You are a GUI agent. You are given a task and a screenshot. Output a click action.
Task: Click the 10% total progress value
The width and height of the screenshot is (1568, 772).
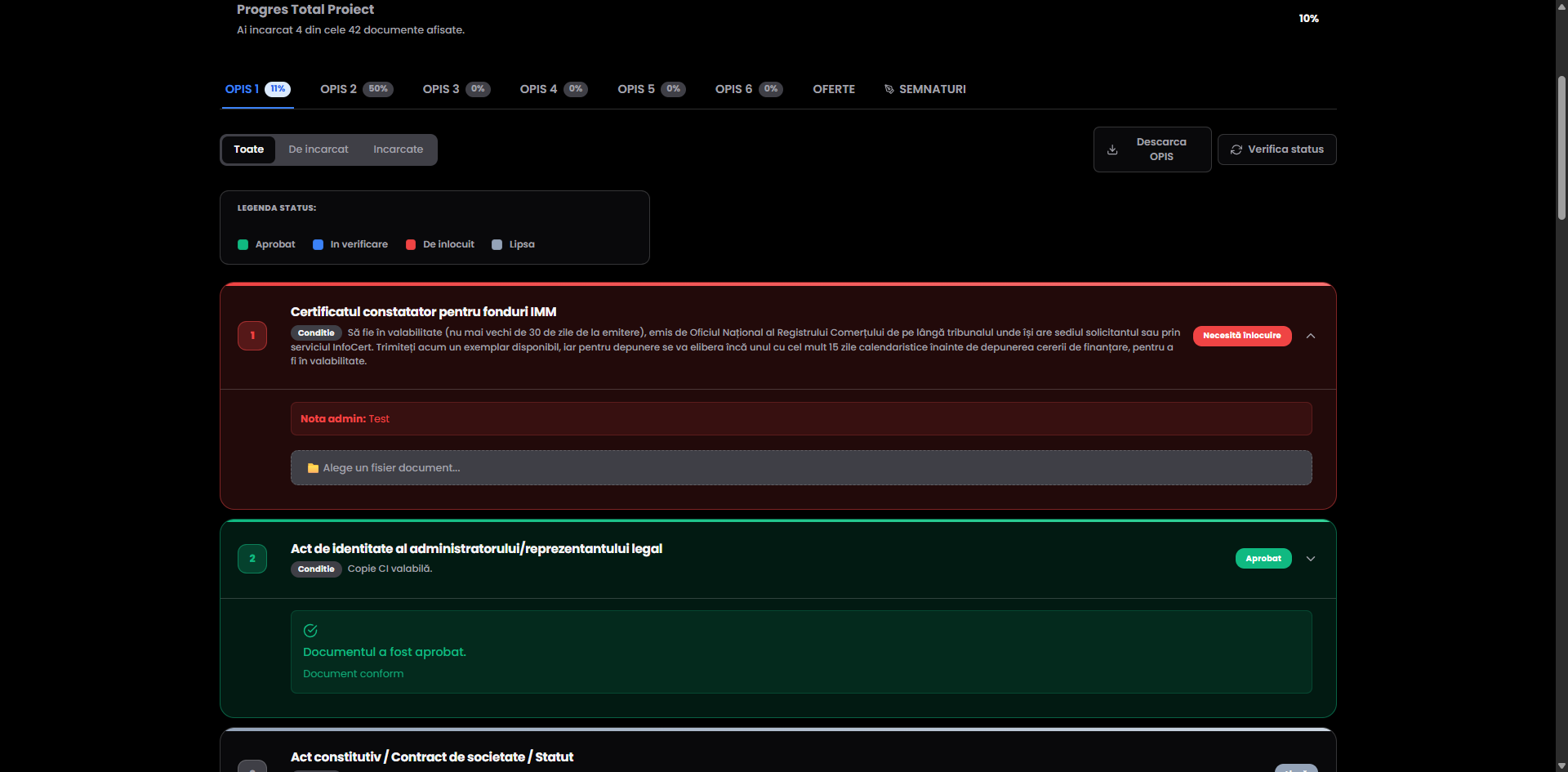click(1308, 18)
